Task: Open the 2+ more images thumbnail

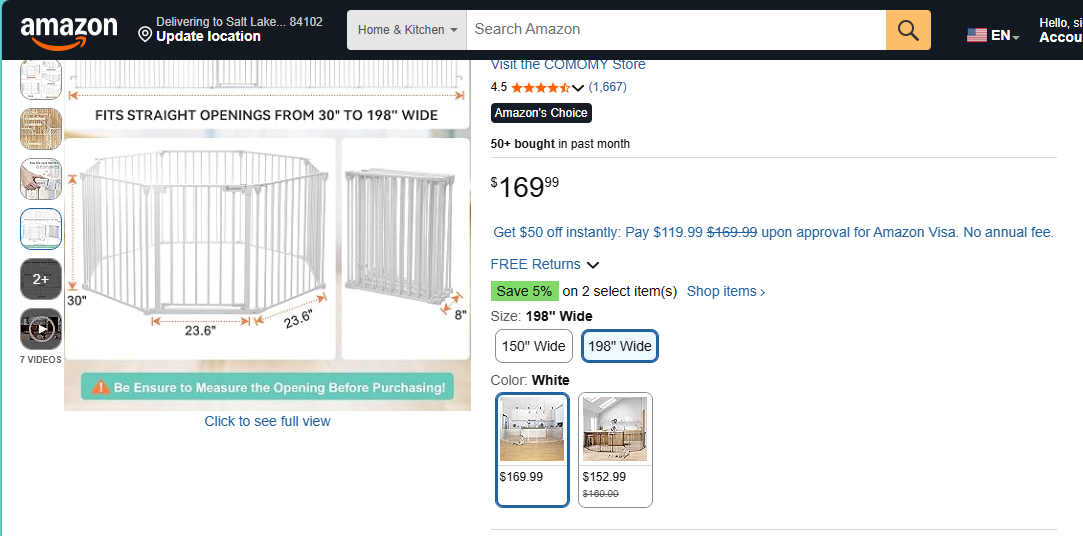Action: (41, 279)
